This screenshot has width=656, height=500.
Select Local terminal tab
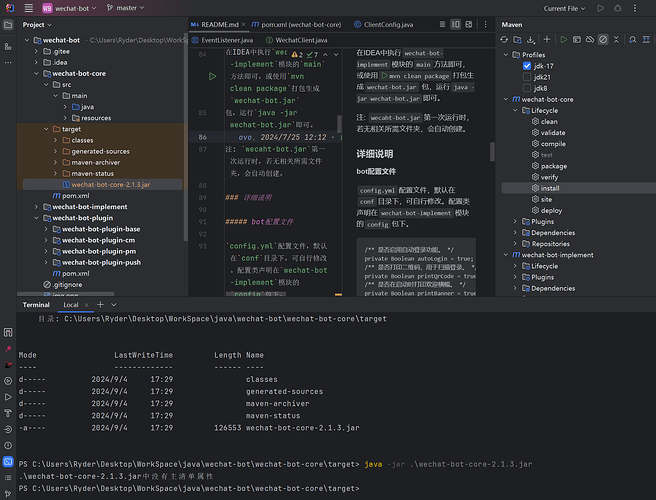(x=71, y=305)
